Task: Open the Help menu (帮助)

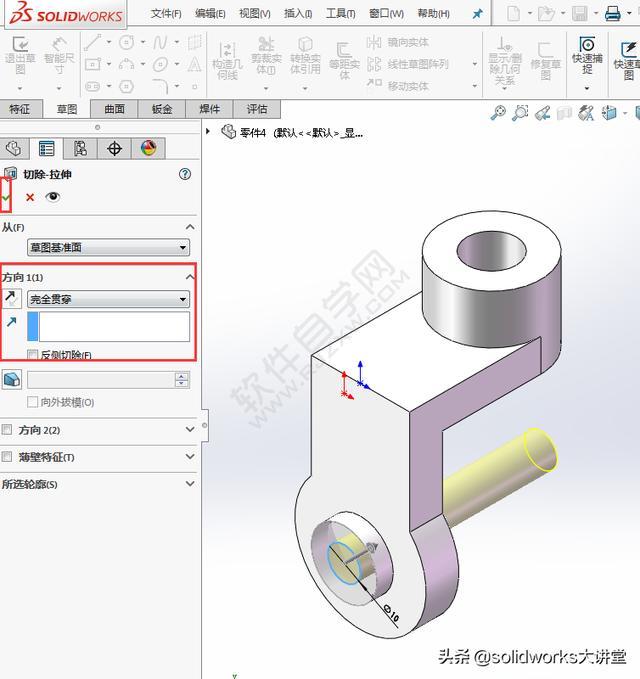Action: click(433, 13)
